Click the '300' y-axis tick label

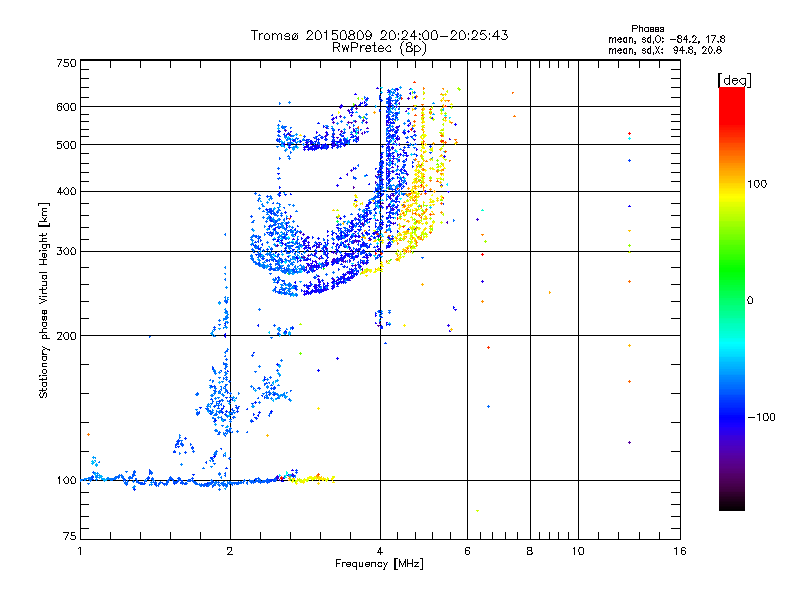pyautogui.click(x=66, y=252)
